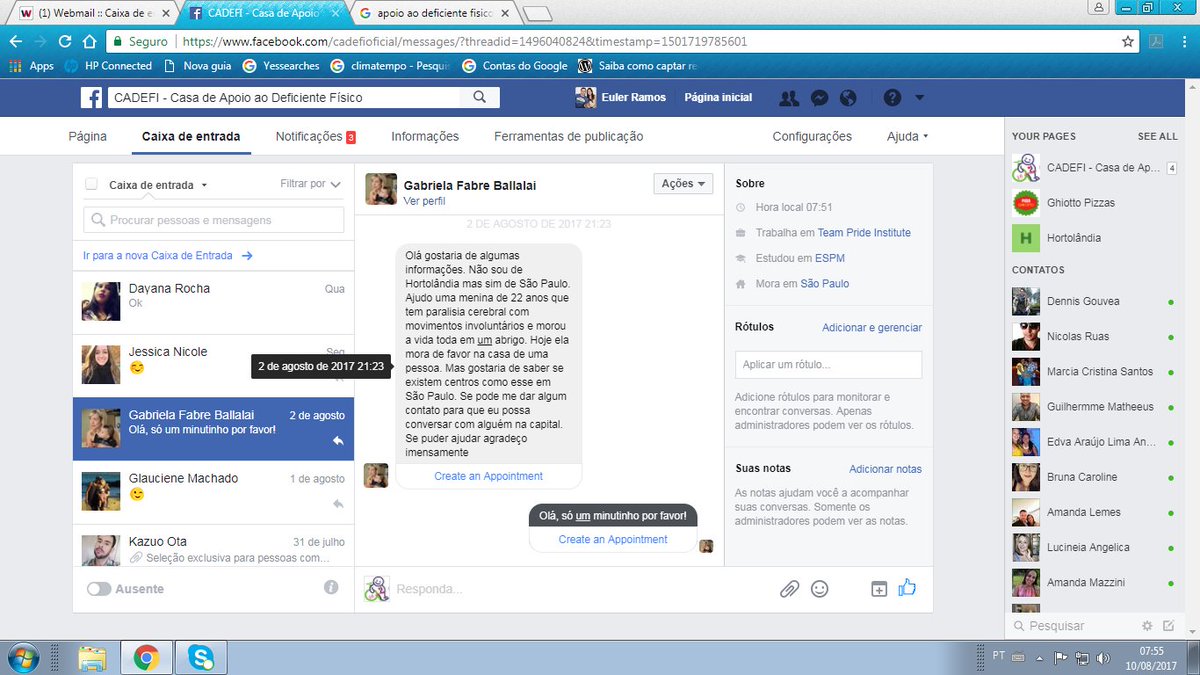The width and height of the screenshot is (1200, 675).
Task: Switch to apoio ao deficiente Google tab
Action: [x=435, y=13]
